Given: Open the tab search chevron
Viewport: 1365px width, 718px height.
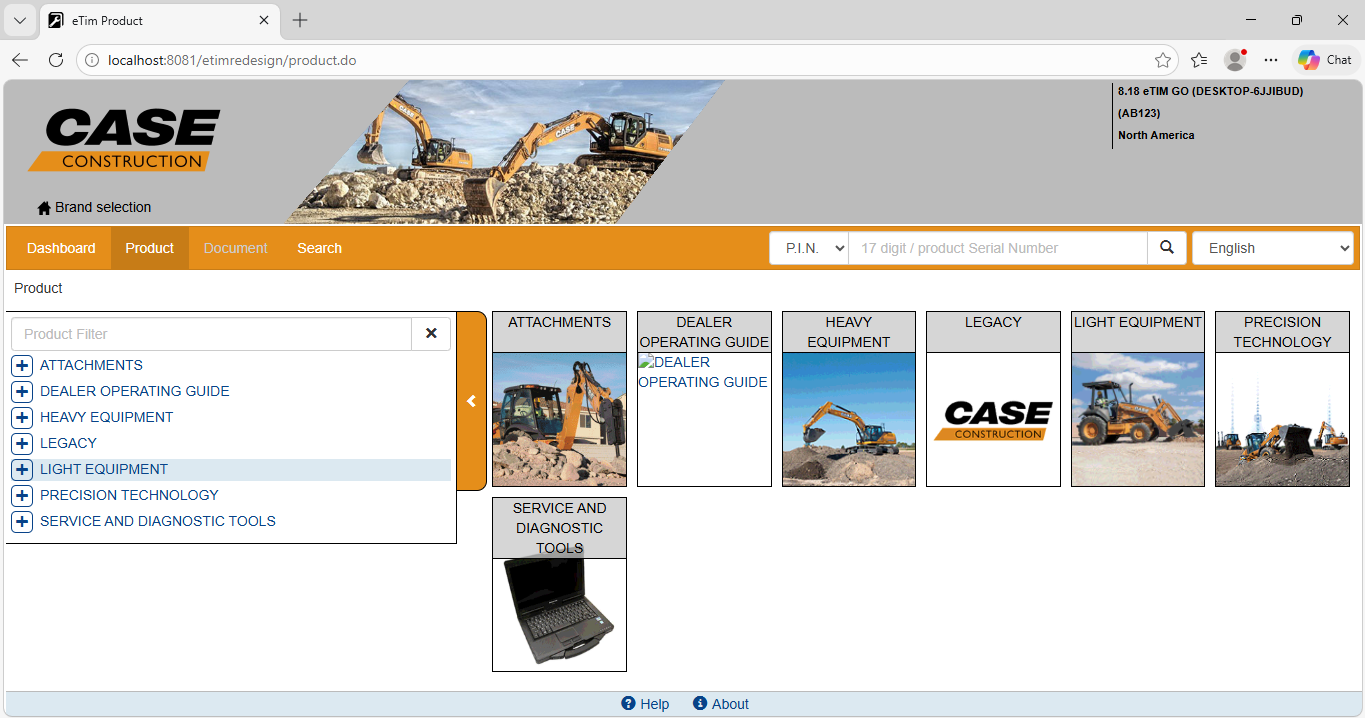Looking at the screenshot, I should (20, 20).
